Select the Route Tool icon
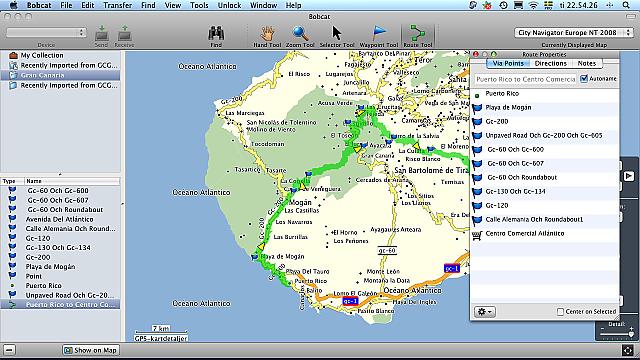The width and height of the screenshot is (640, 360). (418, 33)
